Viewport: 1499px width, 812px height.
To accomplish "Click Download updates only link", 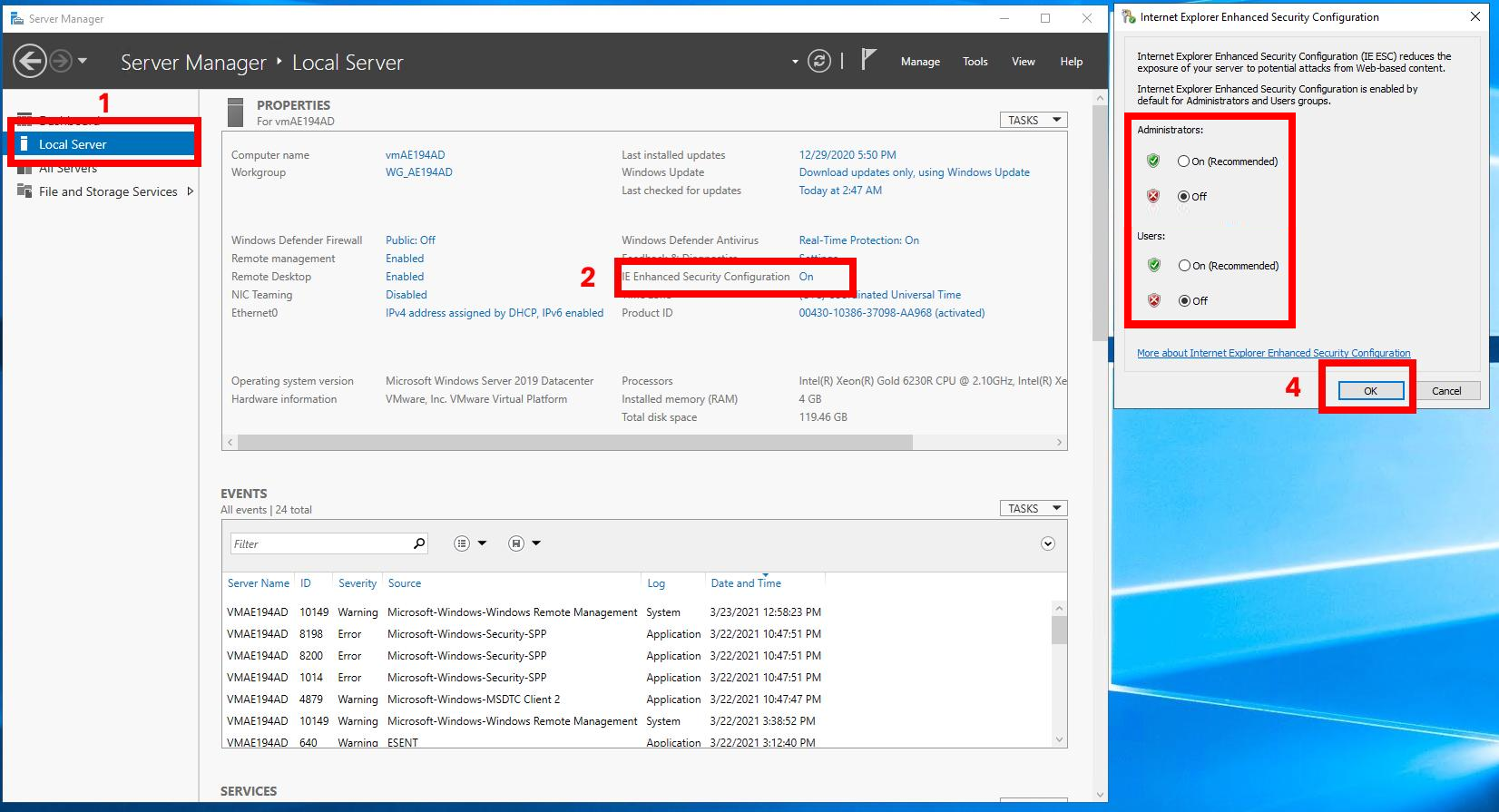I will point(915,172).
